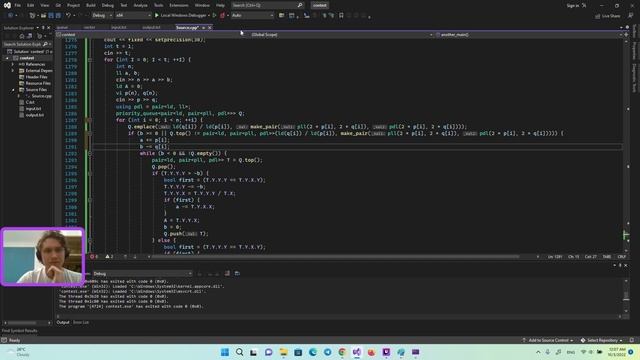Select input.txt in Solution Explorer

33,109
